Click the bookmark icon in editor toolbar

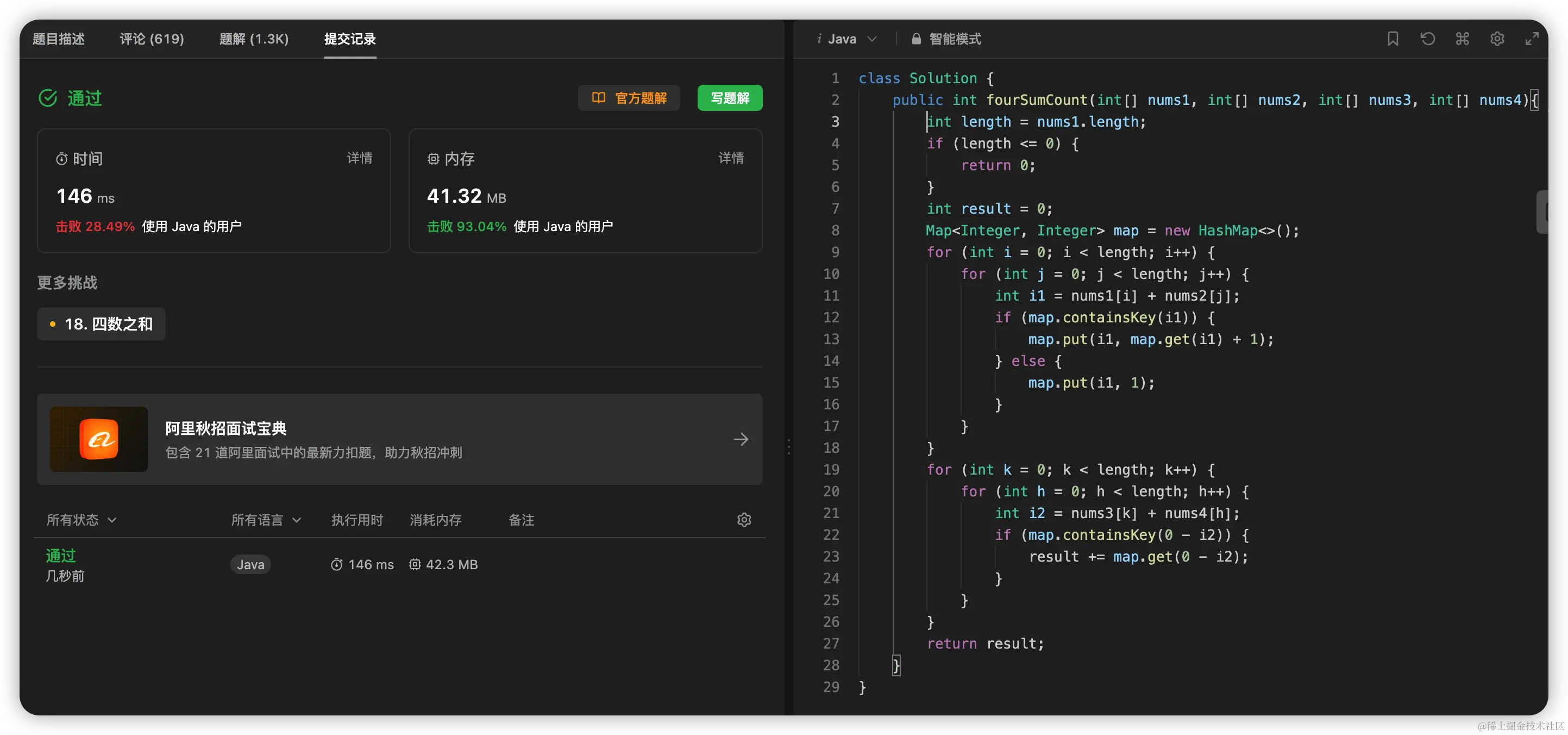(x=1393, y=39)
